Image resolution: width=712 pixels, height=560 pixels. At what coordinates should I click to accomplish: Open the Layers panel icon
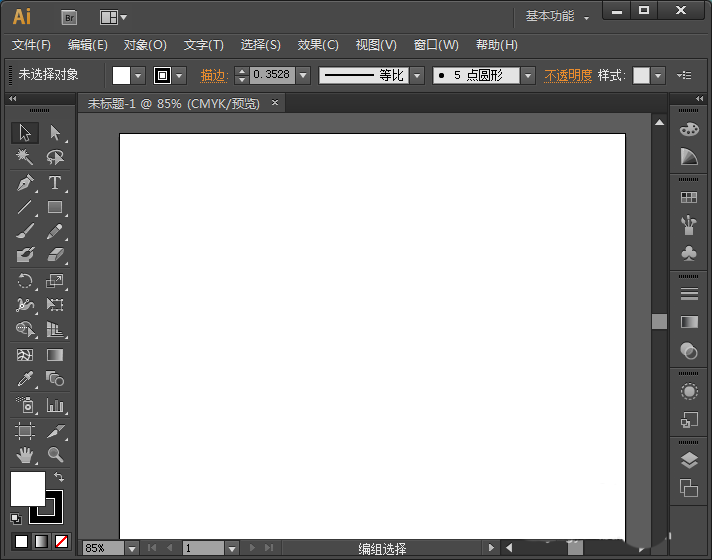pos(688,461)
